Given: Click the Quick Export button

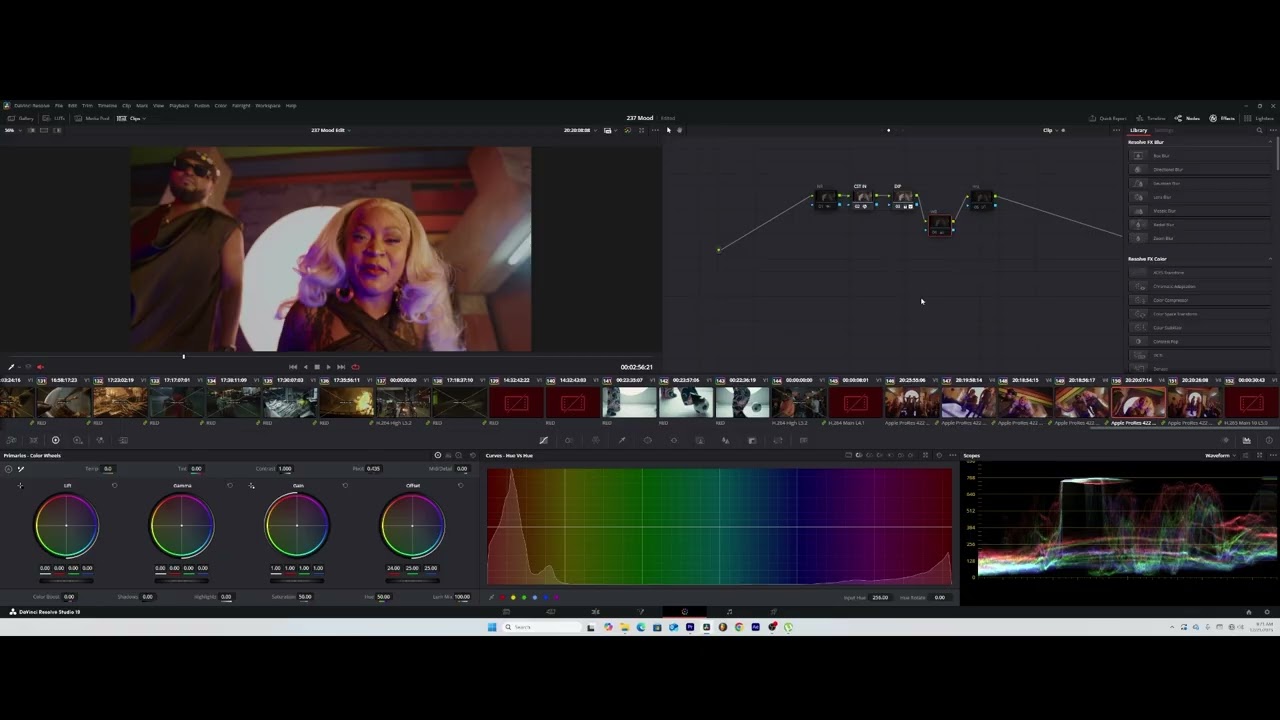Looking at the screenshot, I should click(x=1108, y=118).
